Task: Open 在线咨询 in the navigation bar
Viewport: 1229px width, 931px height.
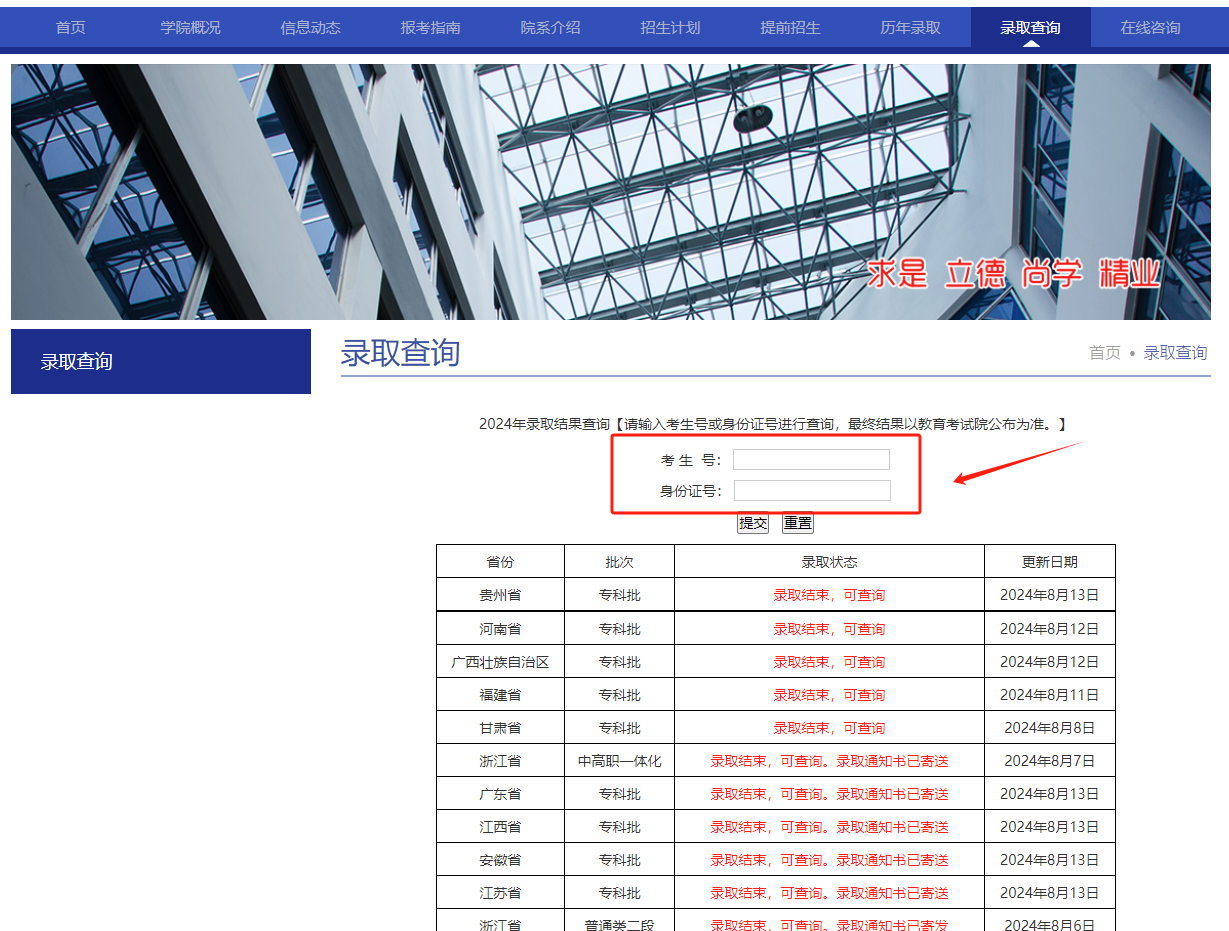Action: pos(1150,28)
